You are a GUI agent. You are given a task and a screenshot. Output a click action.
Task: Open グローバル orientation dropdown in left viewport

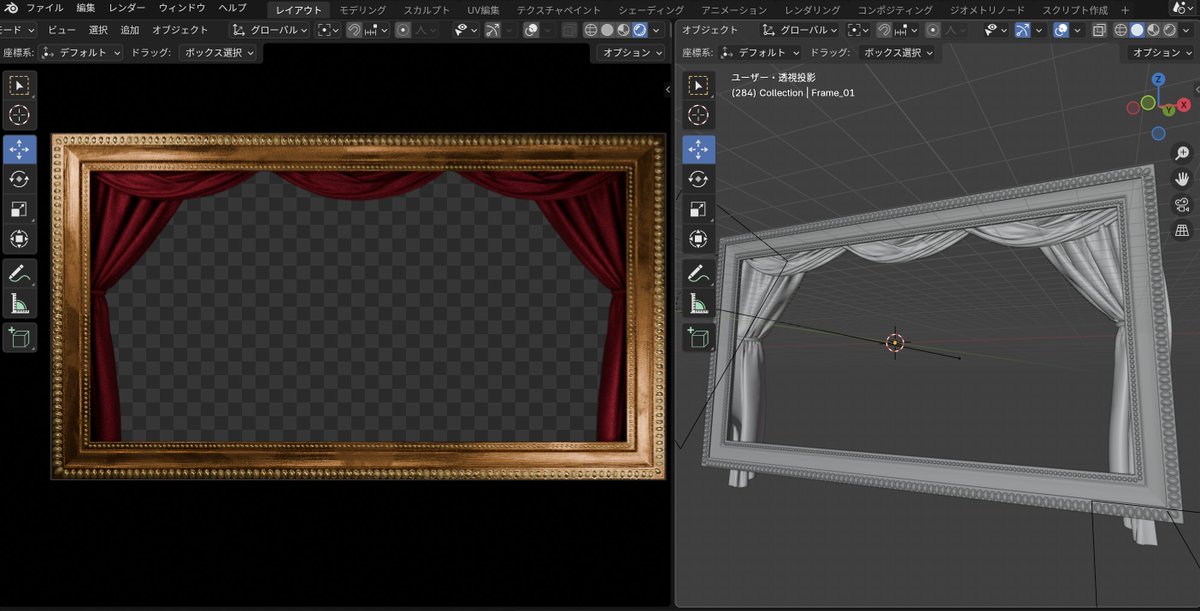pos(270,30)
